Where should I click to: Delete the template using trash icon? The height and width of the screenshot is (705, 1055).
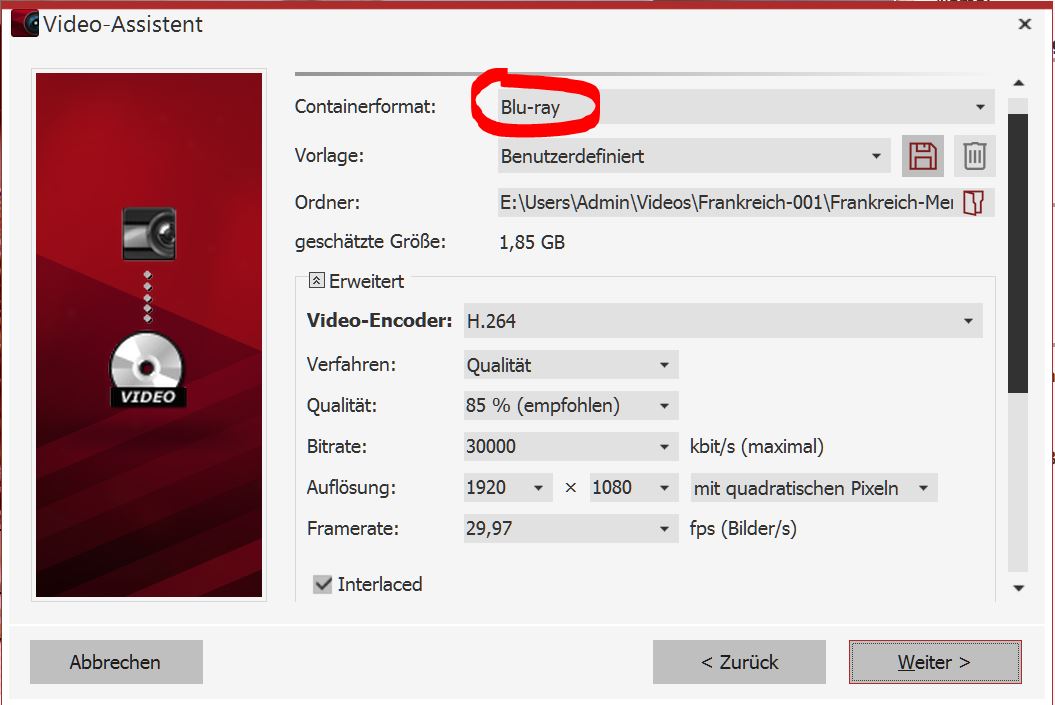[974, 156]
